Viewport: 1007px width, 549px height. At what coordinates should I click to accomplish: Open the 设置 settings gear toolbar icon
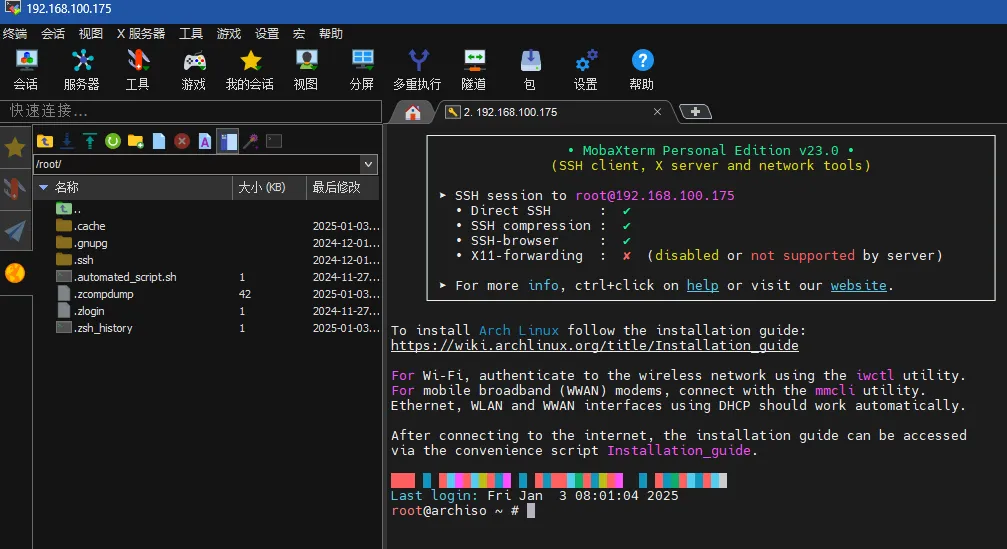[x=586, y=69]
